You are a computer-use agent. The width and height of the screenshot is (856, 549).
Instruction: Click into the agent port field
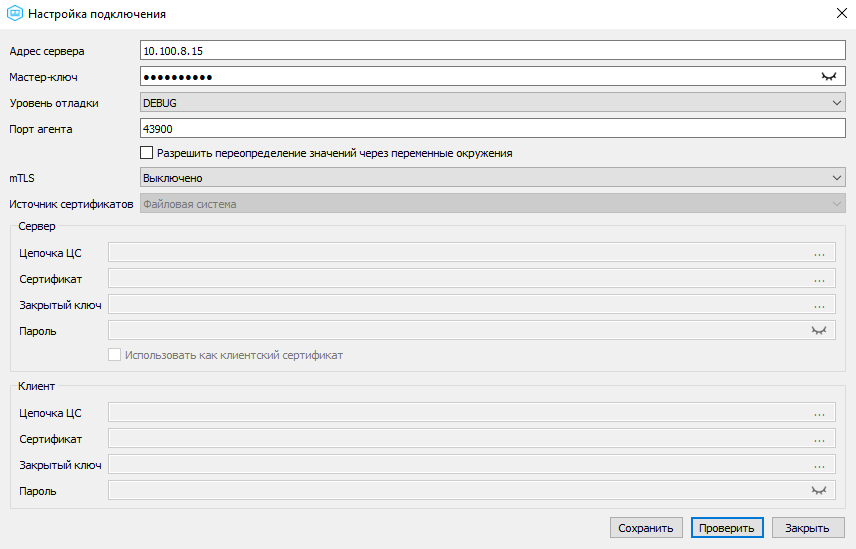click(492, 129)
